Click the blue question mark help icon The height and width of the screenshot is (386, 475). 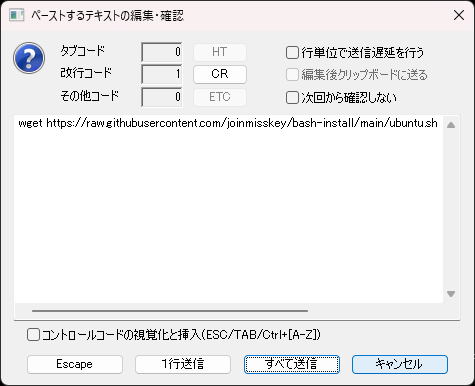(29, 58)
